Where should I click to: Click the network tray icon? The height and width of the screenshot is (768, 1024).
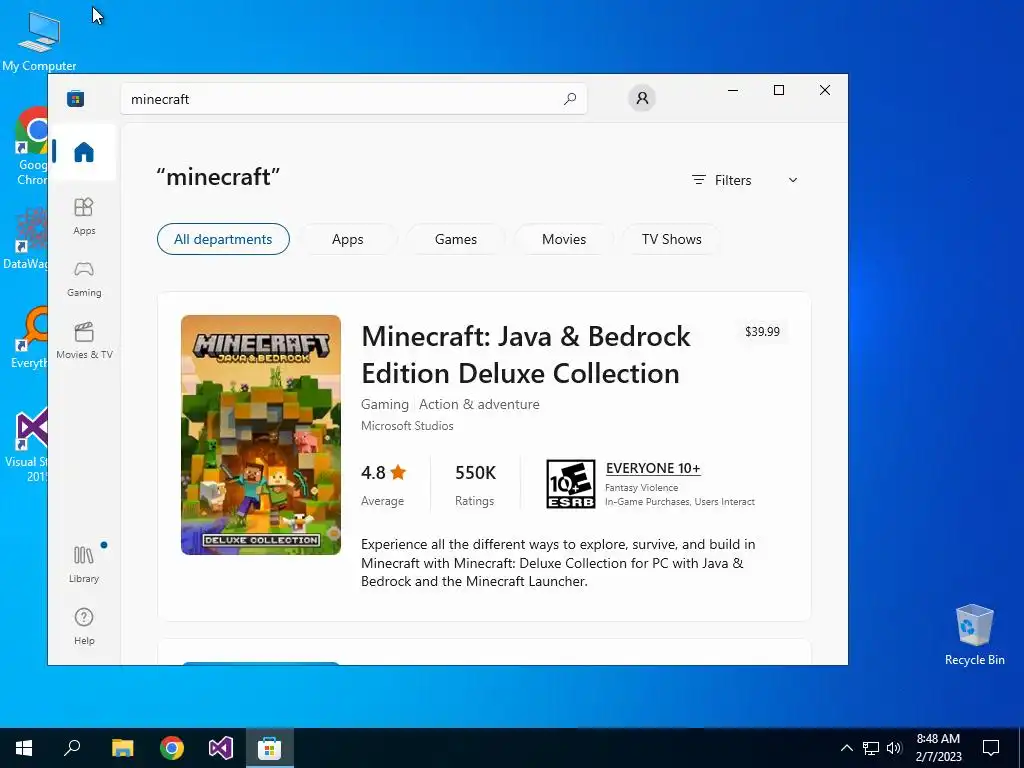point(871,748)
